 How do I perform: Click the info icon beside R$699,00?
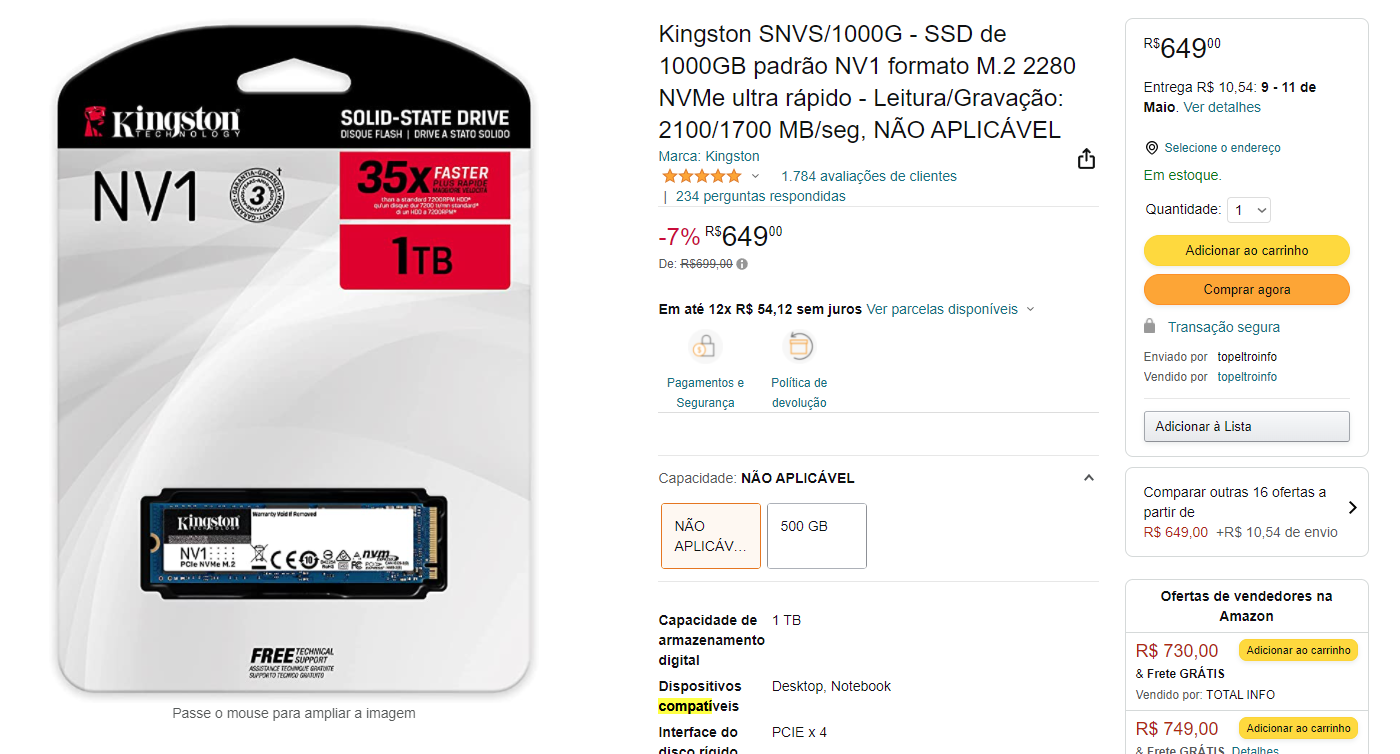[x=742, y=264]
